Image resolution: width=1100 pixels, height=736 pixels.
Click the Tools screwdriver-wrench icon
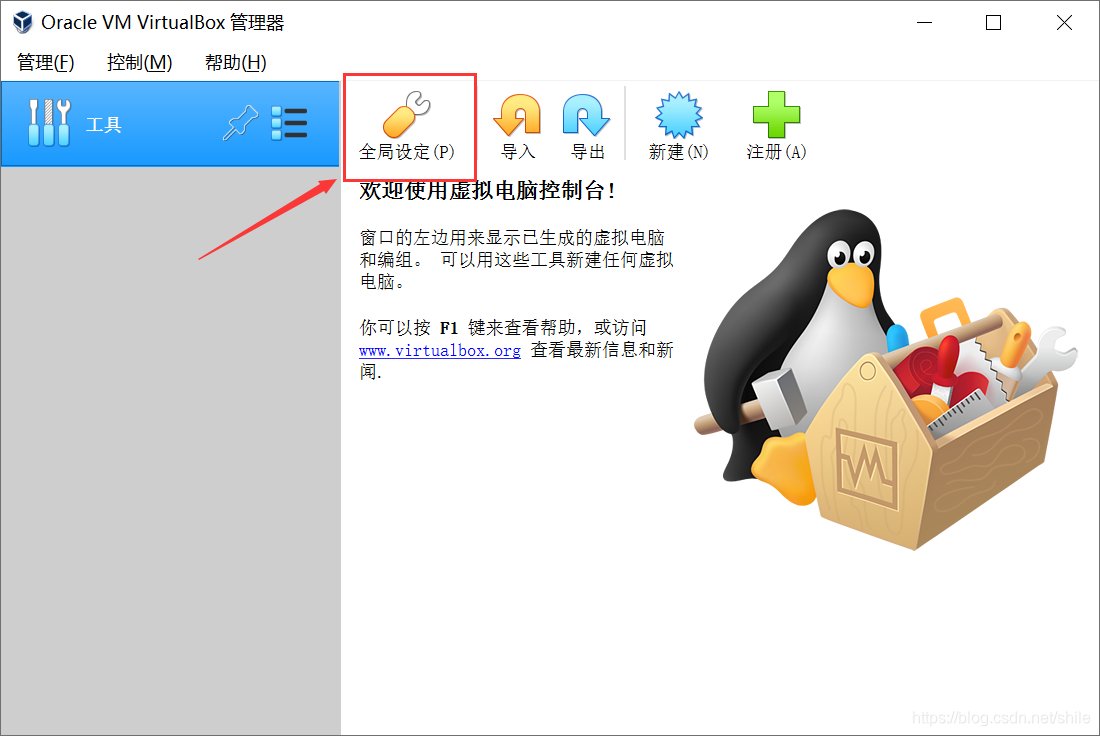[49, 123]
